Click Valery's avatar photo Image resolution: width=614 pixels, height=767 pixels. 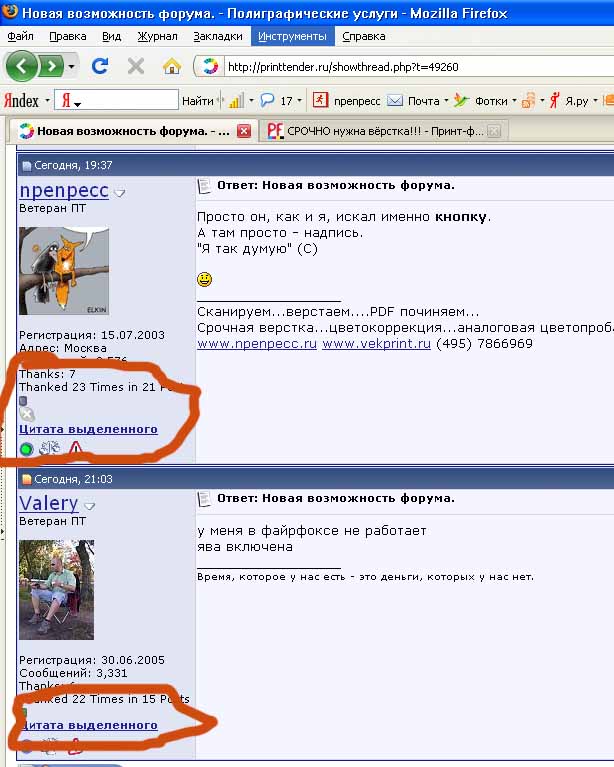click(57, 590)
